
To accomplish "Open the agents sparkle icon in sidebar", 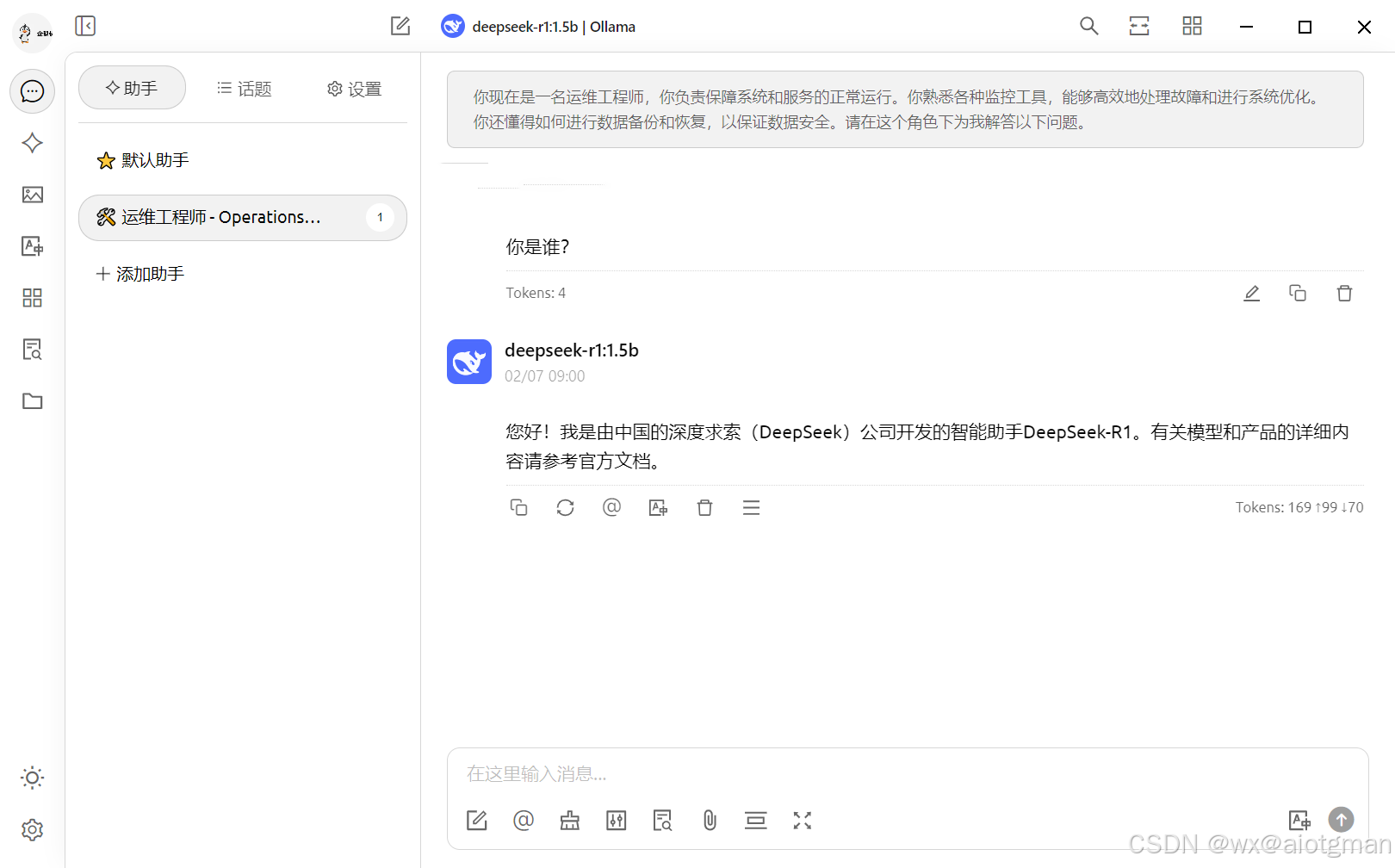I will click(x=33, y=143).
